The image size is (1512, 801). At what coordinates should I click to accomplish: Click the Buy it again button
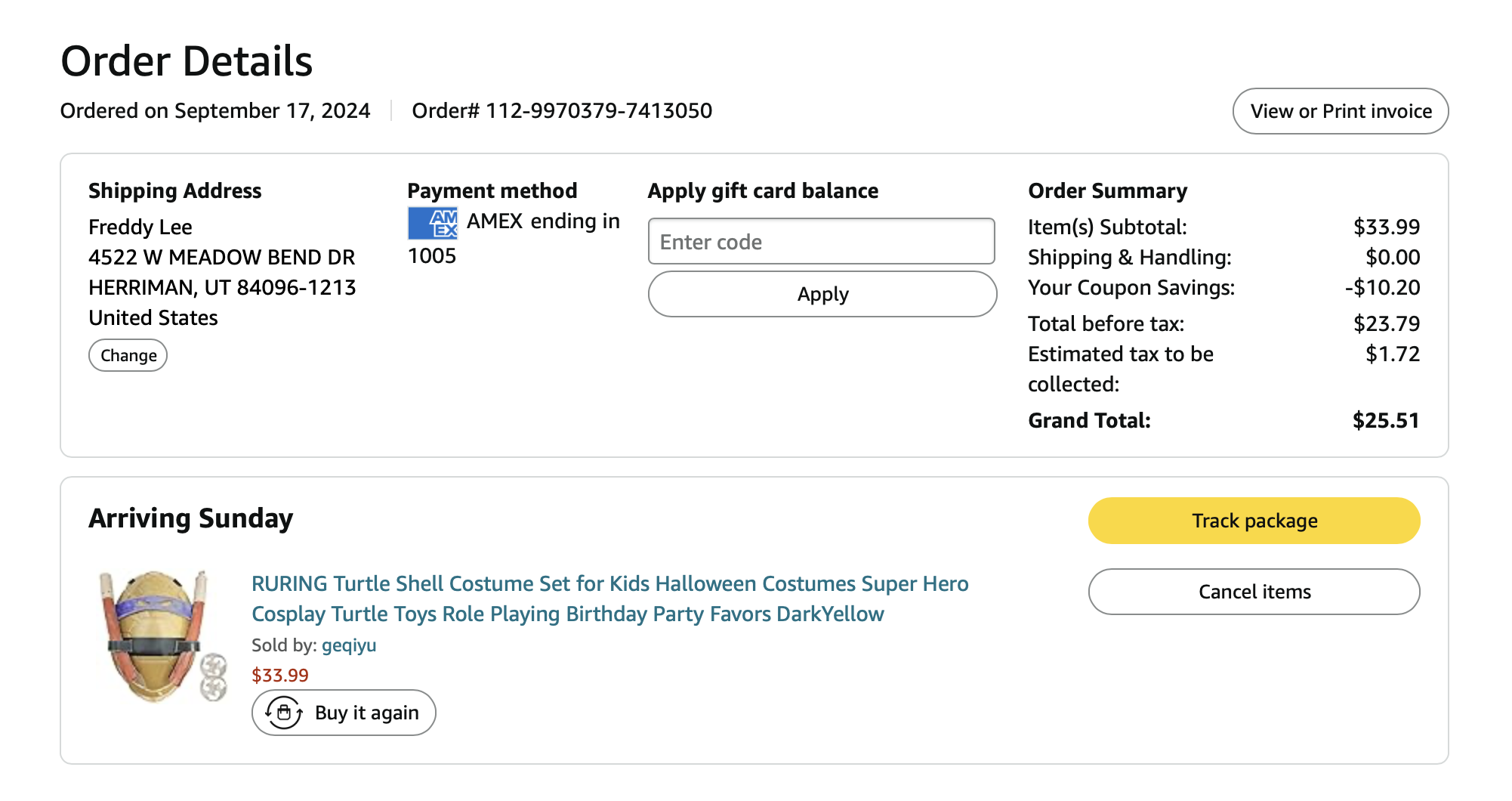click(344, 713)
